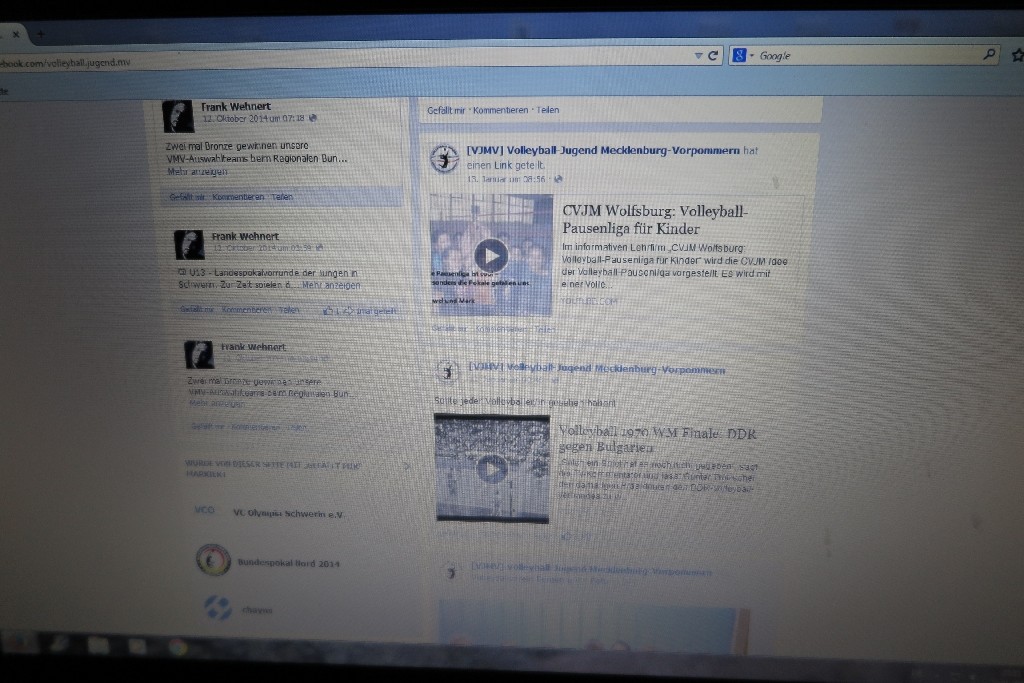1024x683 pixels.
Task: Open Google Chrome from the taskbar
Action: [176, 647]
